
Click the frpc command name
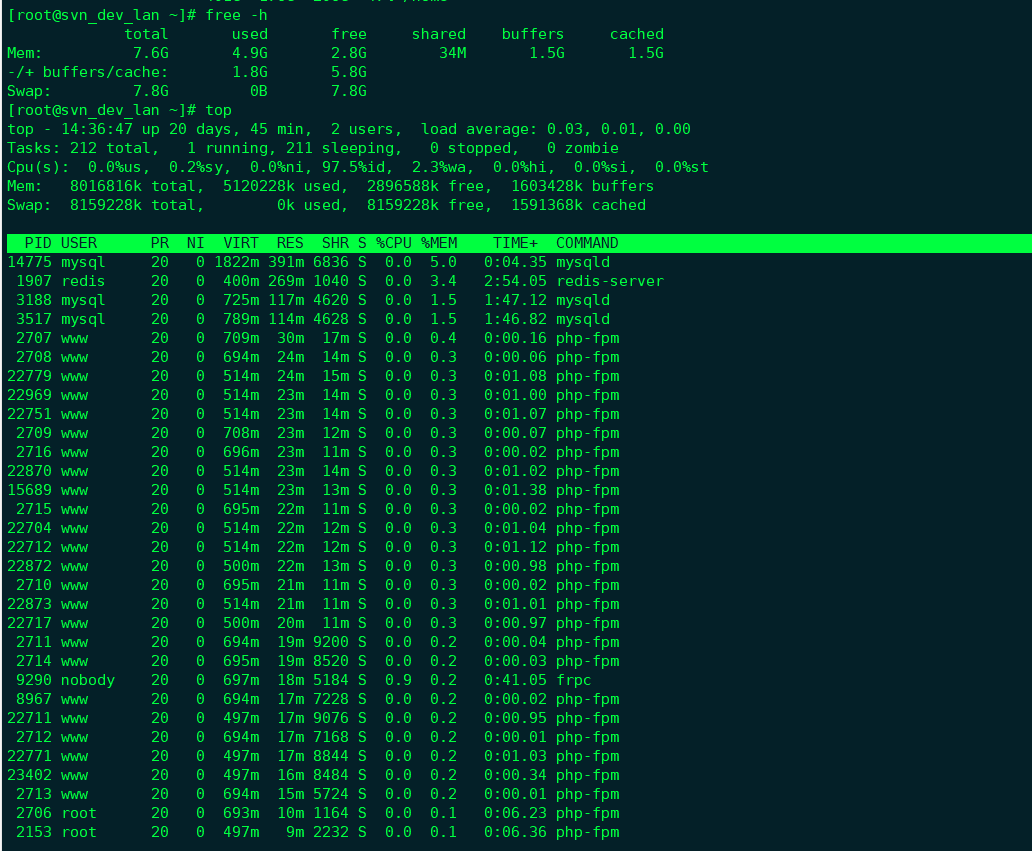coord(574,682)
